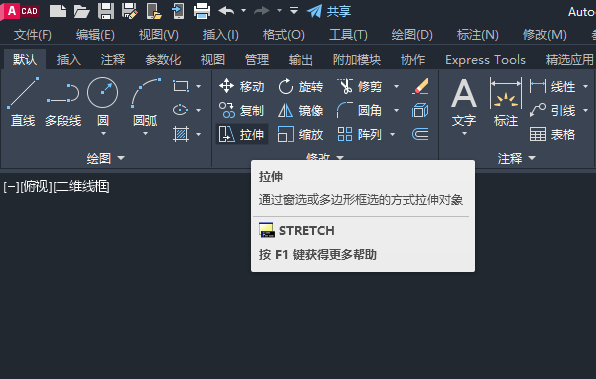596x379 pixels.
Task: Switch to the 输出 ribbon tab
Action: pos(301,60)
